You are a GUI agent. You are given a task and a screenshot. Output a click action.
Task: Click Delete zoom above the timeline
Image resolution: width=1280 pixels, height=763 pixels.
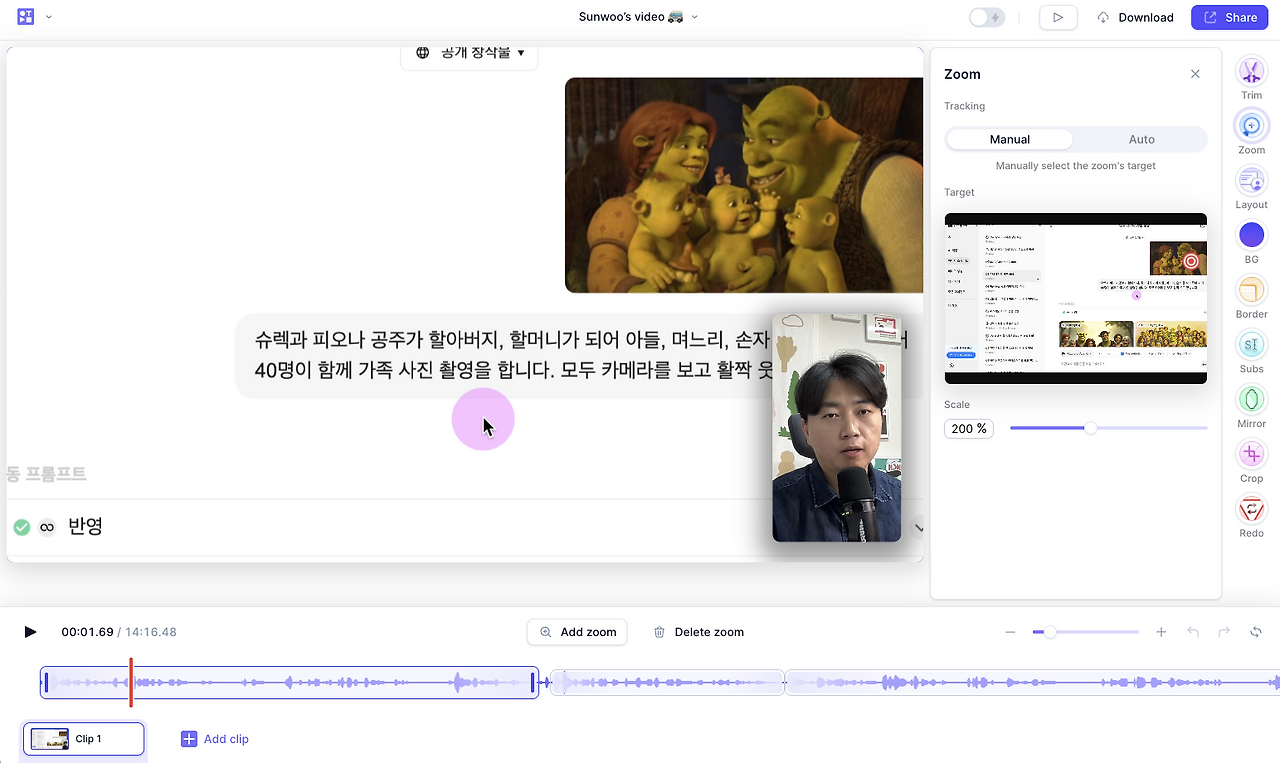[x=698, y=632]
